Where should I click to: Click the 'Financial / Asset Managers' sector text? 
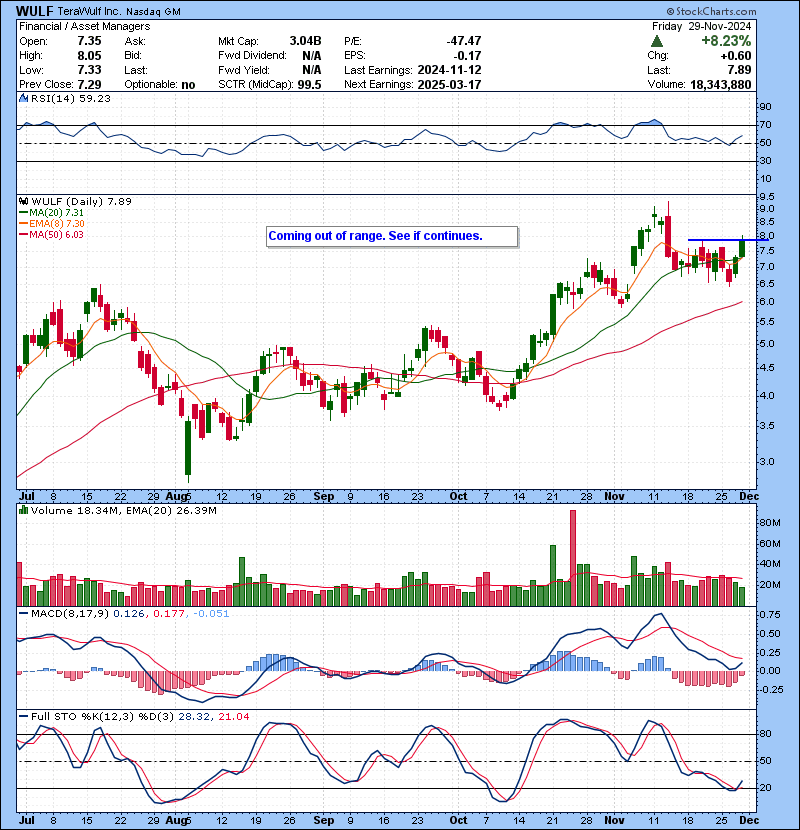[85, 26]
